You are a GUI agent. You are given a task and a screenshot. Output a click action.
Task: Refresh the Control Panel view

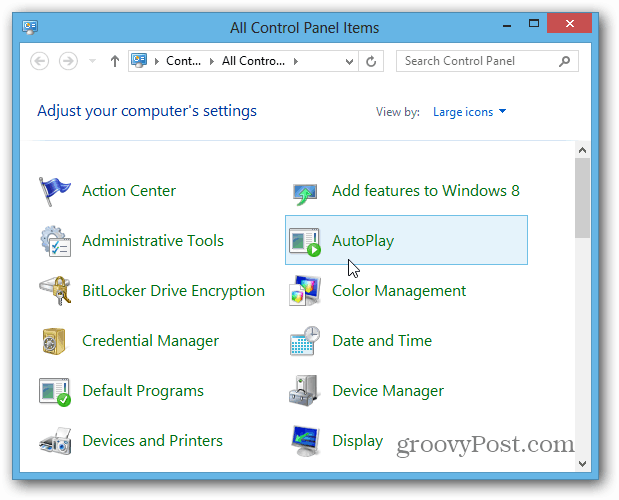click(371, 61)
